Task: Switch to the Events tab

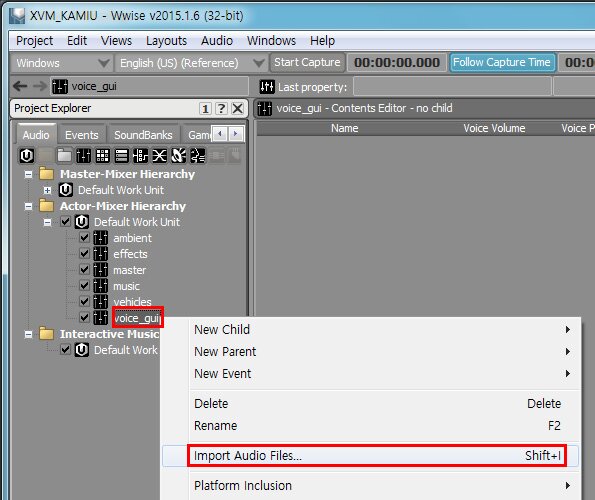Action: [81, 135]
